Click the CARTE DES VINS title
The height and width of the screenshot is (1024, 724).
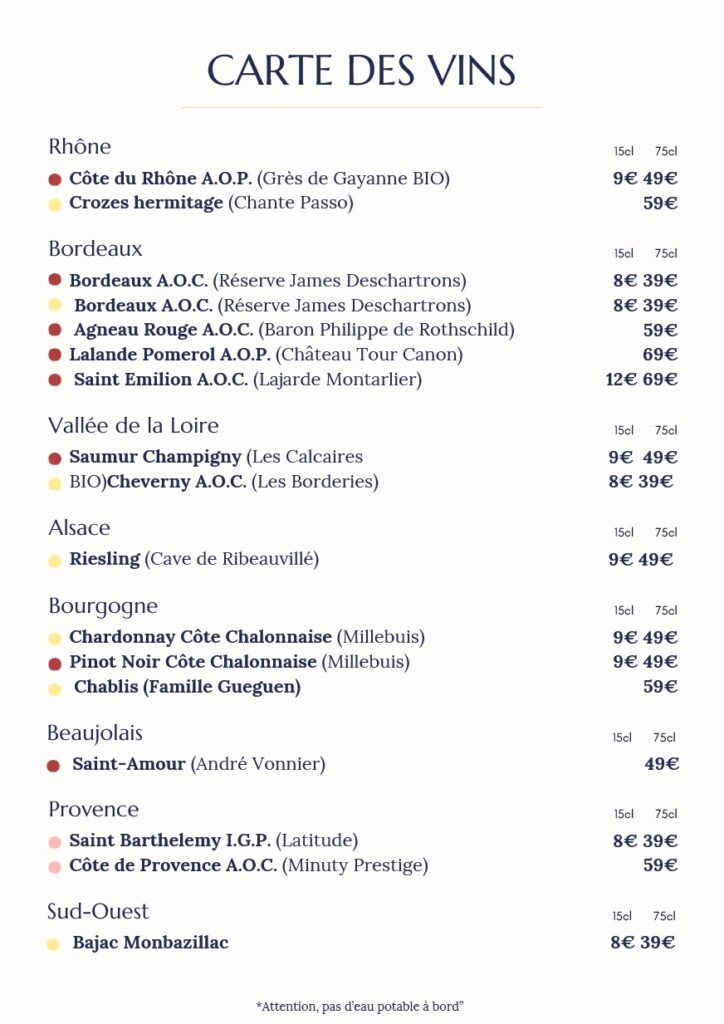361,71
